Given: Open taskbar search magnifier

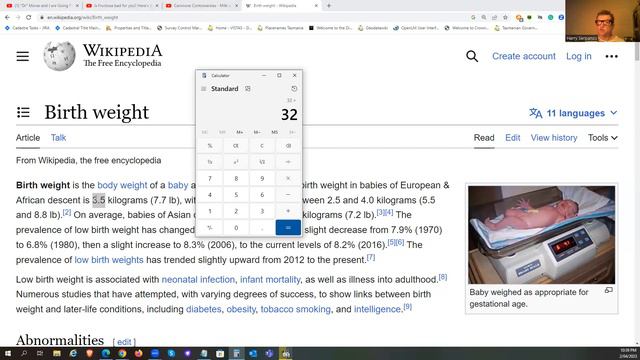Looking at the screenshot, I should pos(24,353).
